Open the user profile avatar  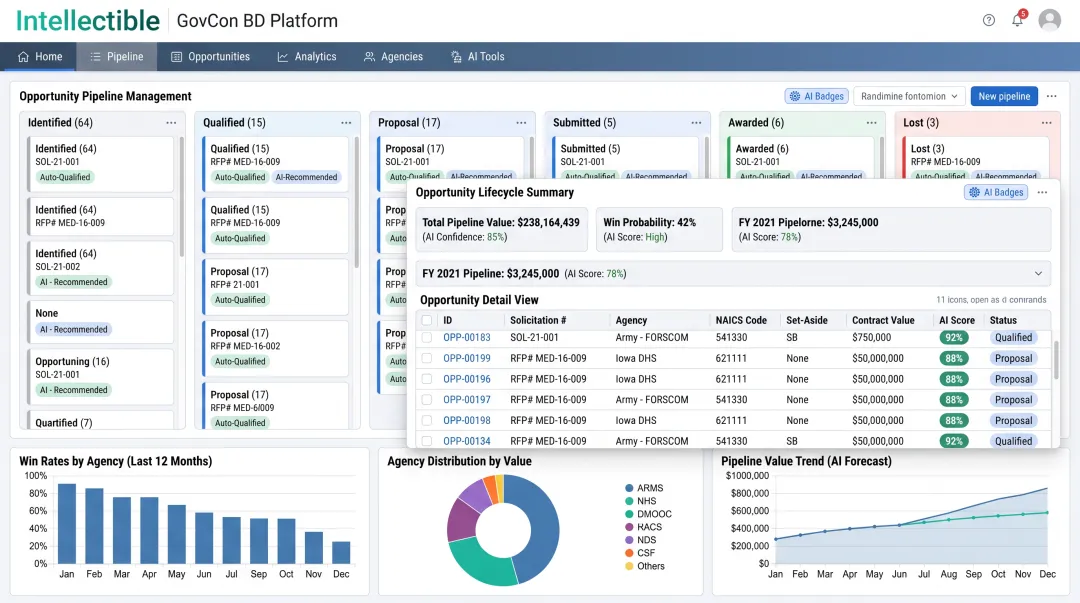(x=1049, y=20)
